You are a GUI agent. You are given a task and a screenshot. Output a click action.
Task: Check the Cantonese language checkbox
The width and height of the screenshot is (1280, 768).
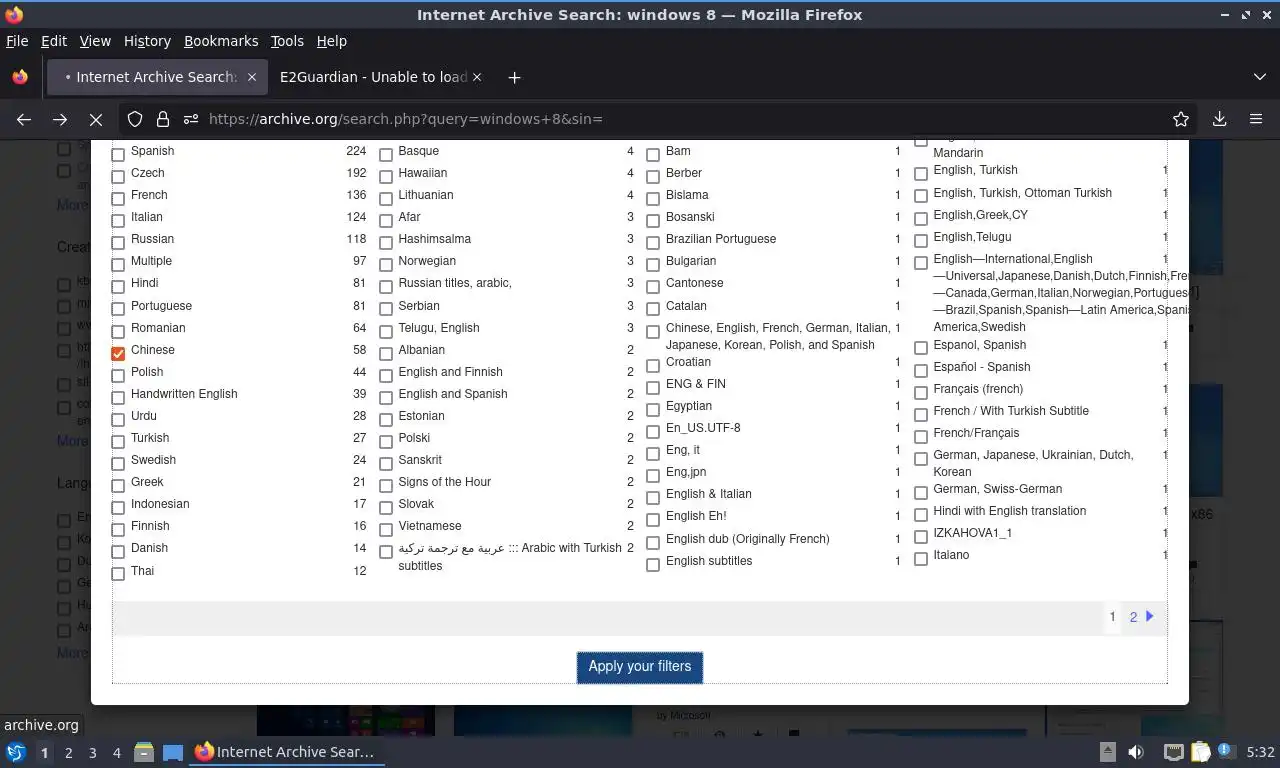653,286
